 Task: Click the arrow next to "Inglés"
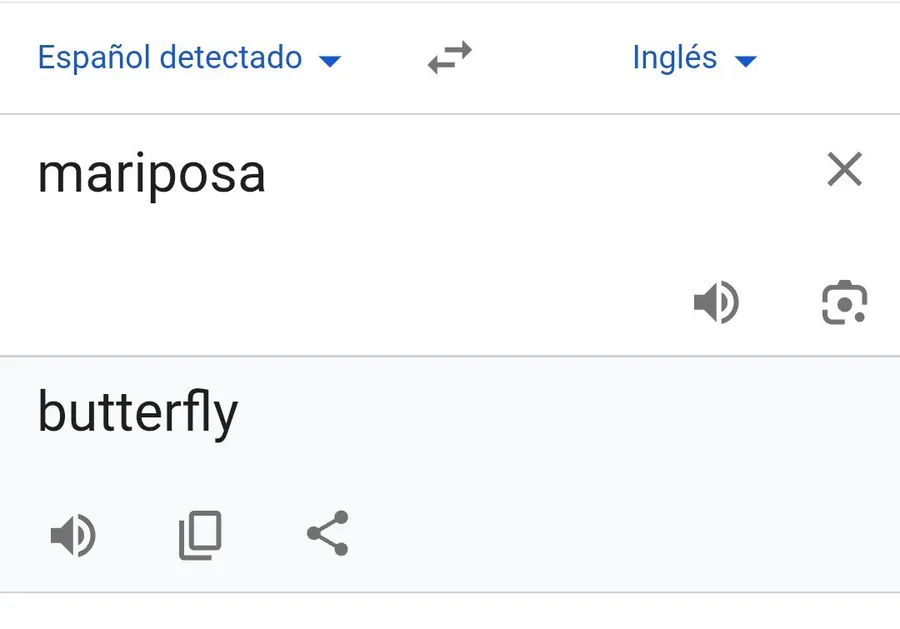click(745, 61)
